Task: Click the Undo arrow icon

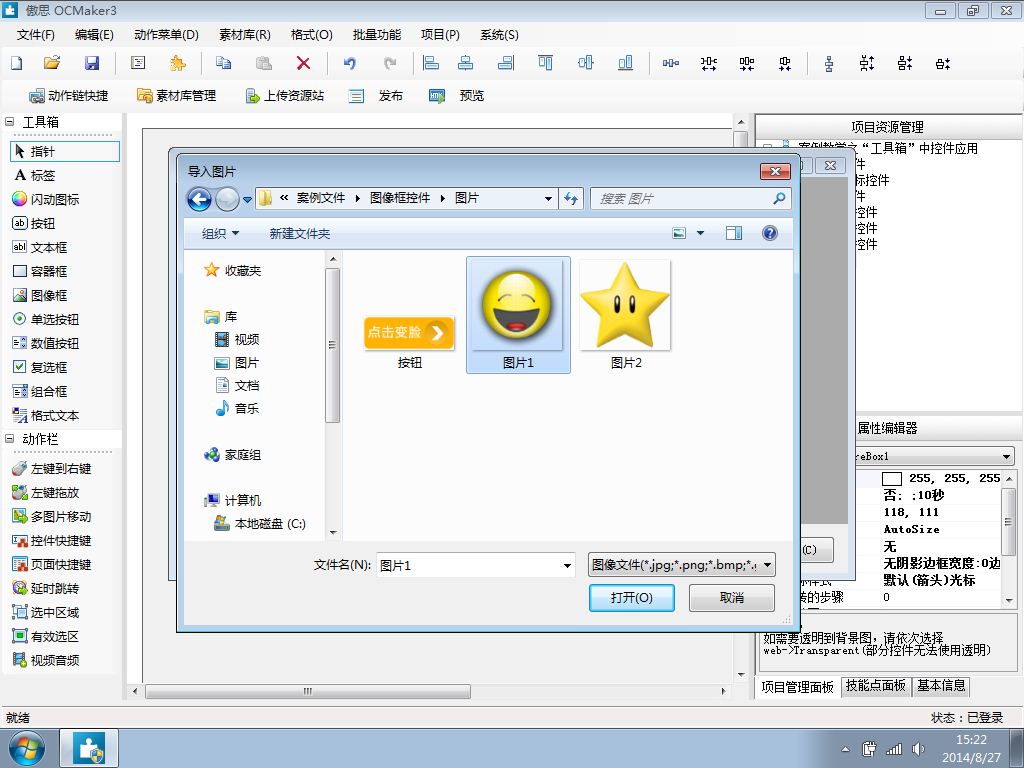Action: click(350, 63)
